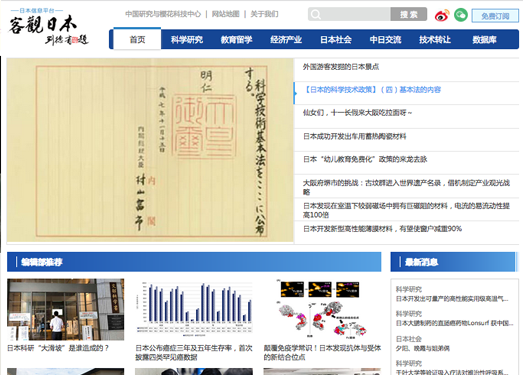Open news 日本开发出可量产的高性能实用级高温气
The width and height of the screenshot is (523, 375).
tap(452, 299)
